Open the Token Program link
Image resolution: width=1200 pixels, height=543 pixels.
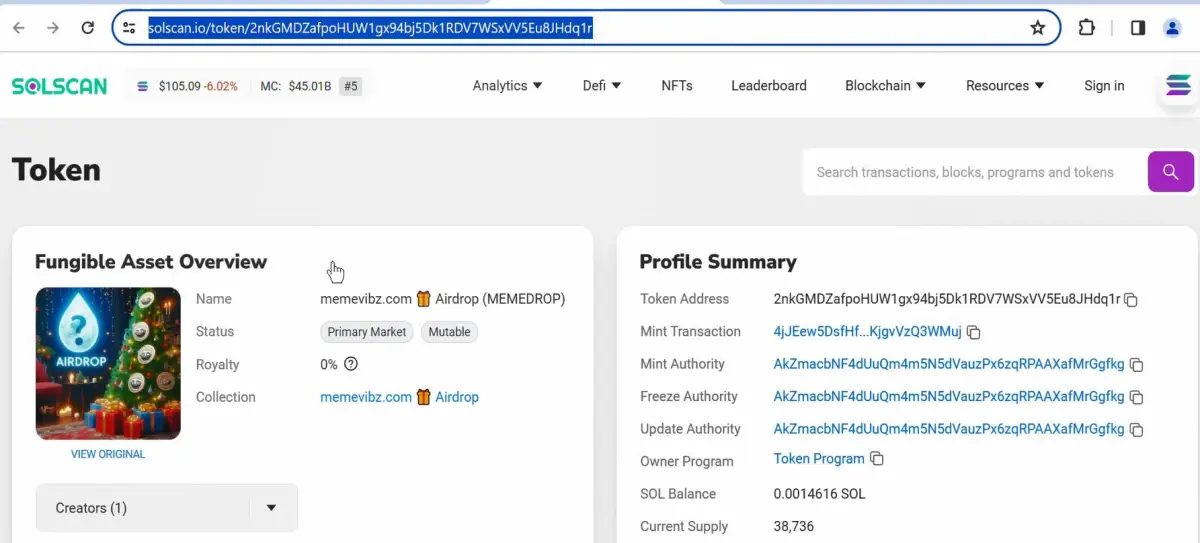(819, 459)
